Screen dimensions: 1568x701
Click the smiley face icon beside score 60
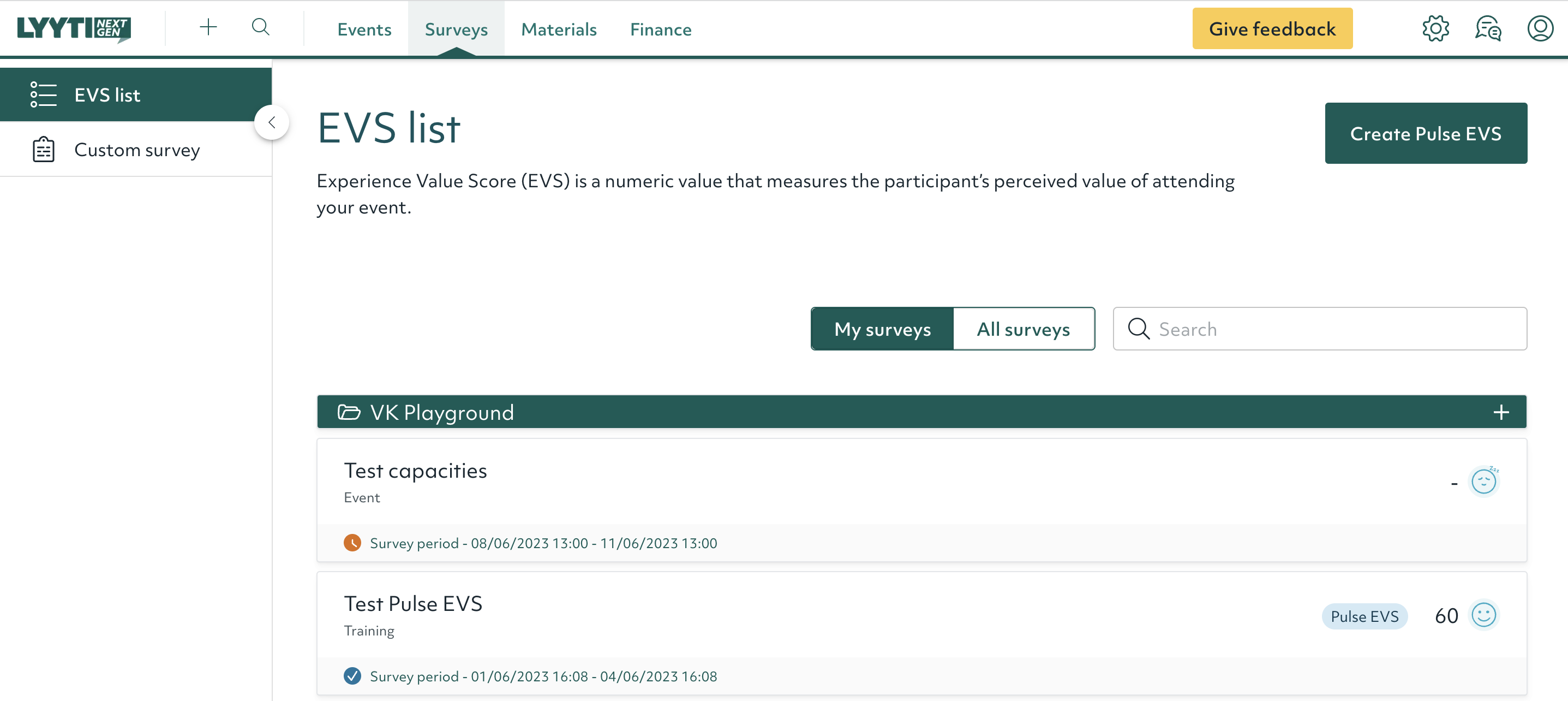(1483, 615)
